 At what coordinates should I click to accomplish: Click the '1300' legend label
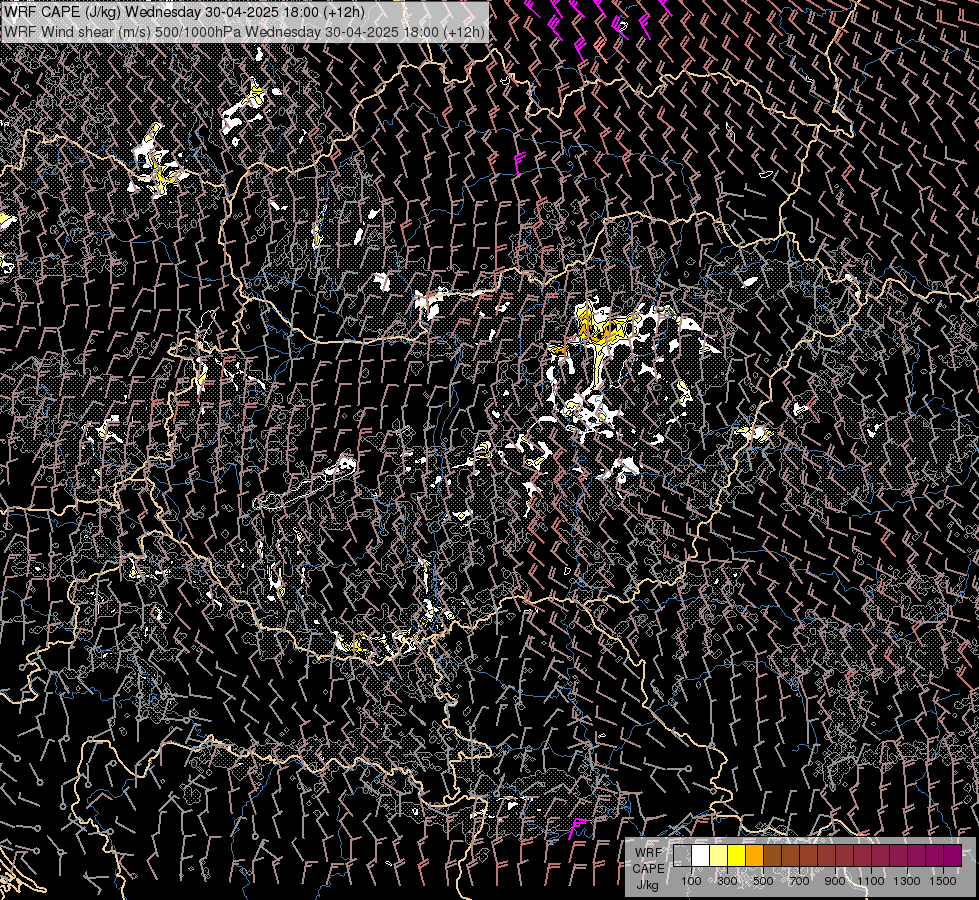tap(907, 881)
